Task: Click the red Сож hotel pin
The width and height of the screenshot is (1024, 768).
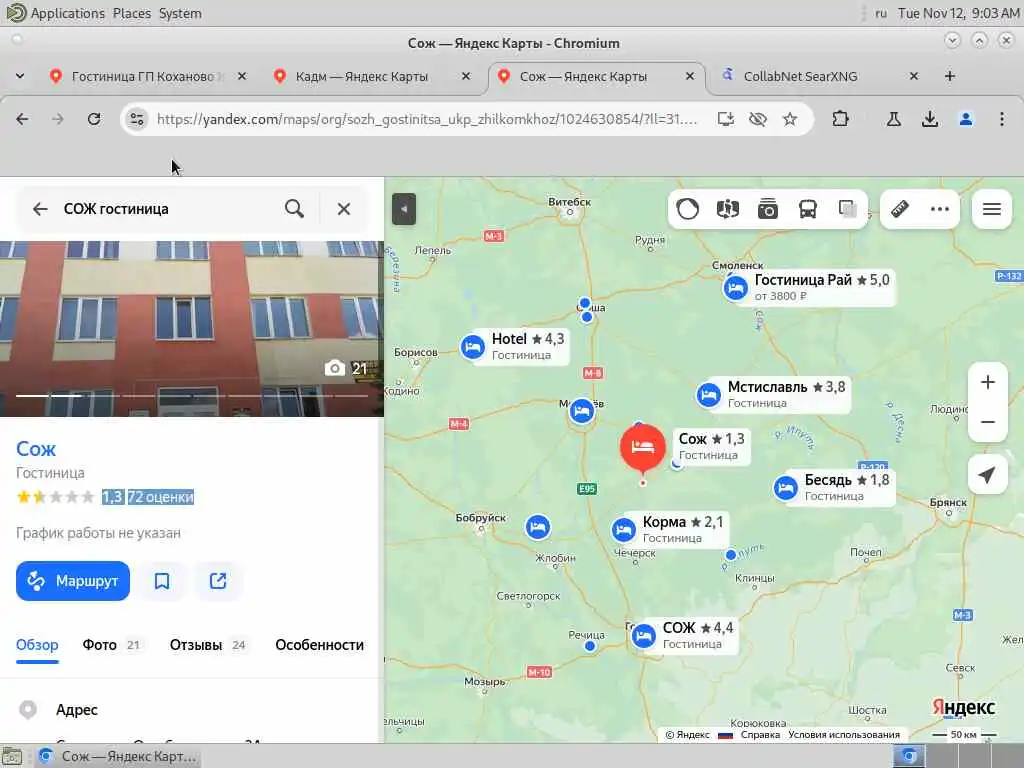Action: [x=643, y=447]
